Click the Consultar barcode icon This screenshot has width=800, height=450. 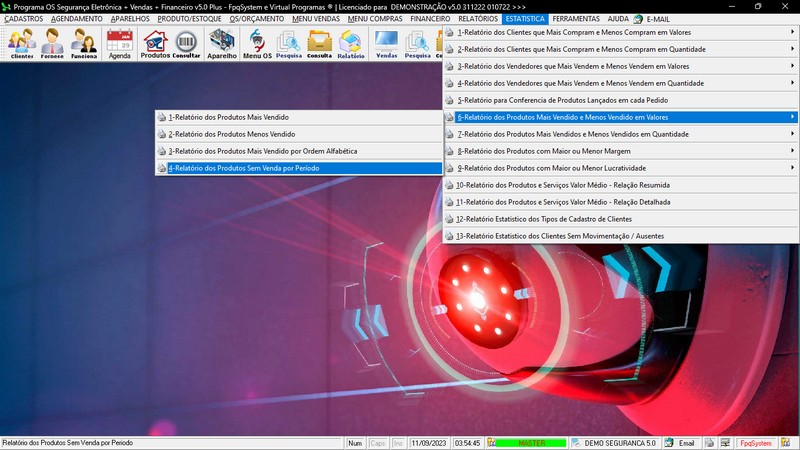coord(186,44)
